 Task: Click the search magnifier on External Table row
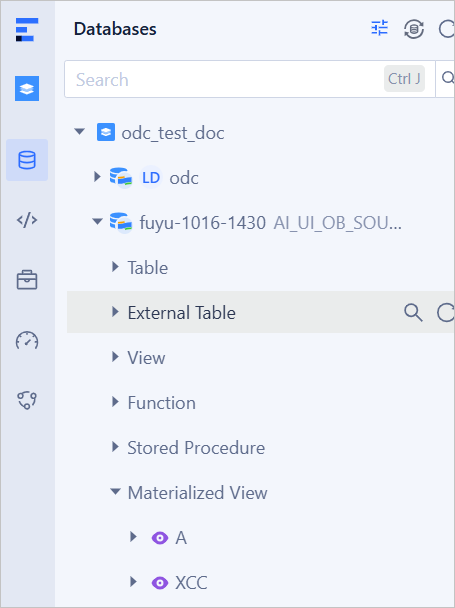413,313
